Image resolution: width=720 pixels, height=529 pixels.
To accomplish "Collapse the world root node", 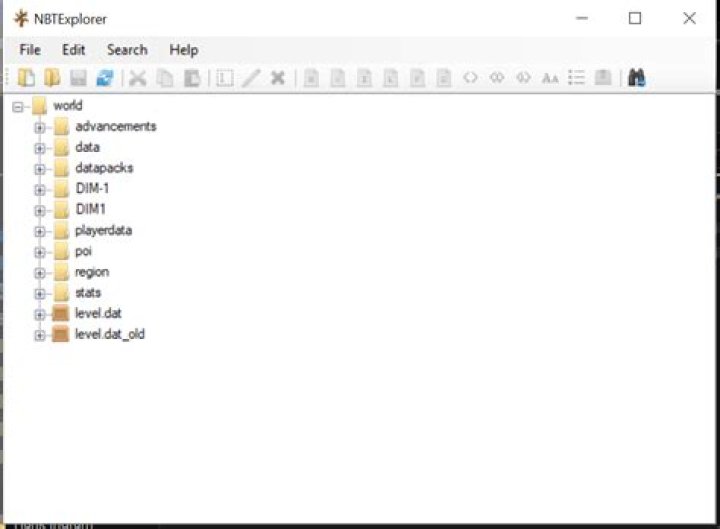I will click(x=17, y=107).
